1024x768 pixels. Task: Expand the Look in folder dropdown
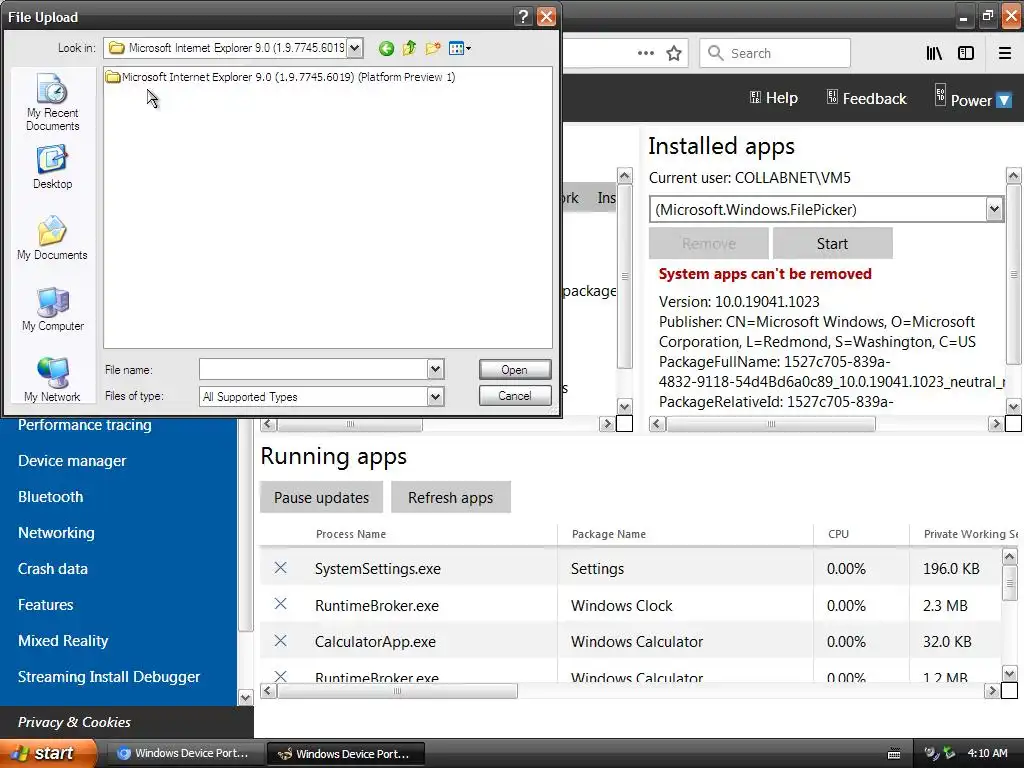coord(355,48)
